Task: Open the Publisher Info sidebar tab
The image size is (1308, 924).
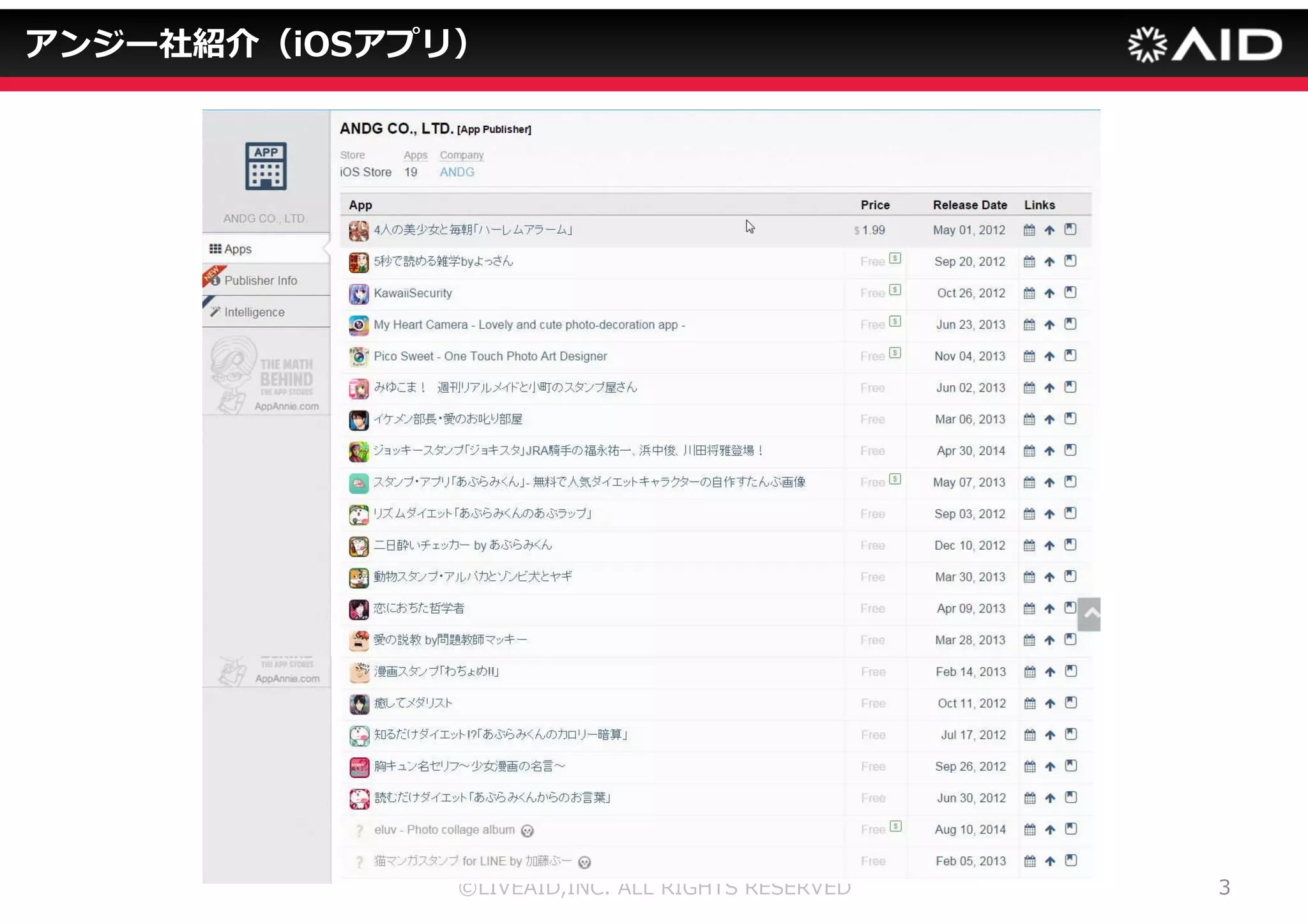Action: [x=266, y=280]
